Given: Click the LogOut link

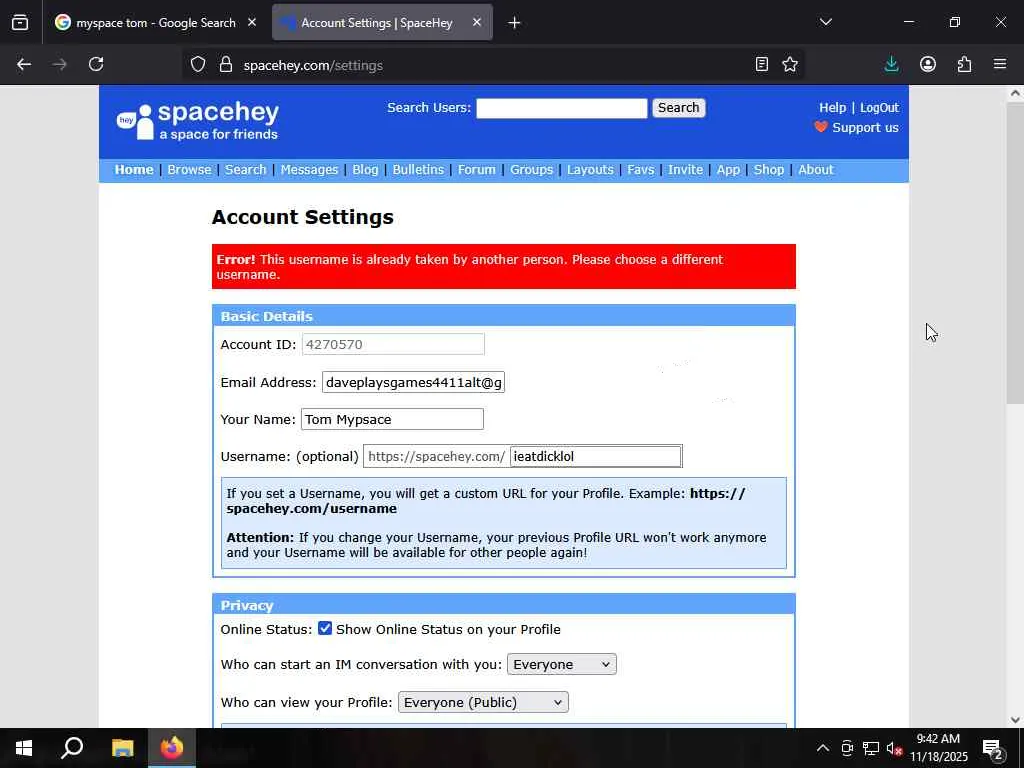Looking at the screenshot, I should click(x=879, y=108).
